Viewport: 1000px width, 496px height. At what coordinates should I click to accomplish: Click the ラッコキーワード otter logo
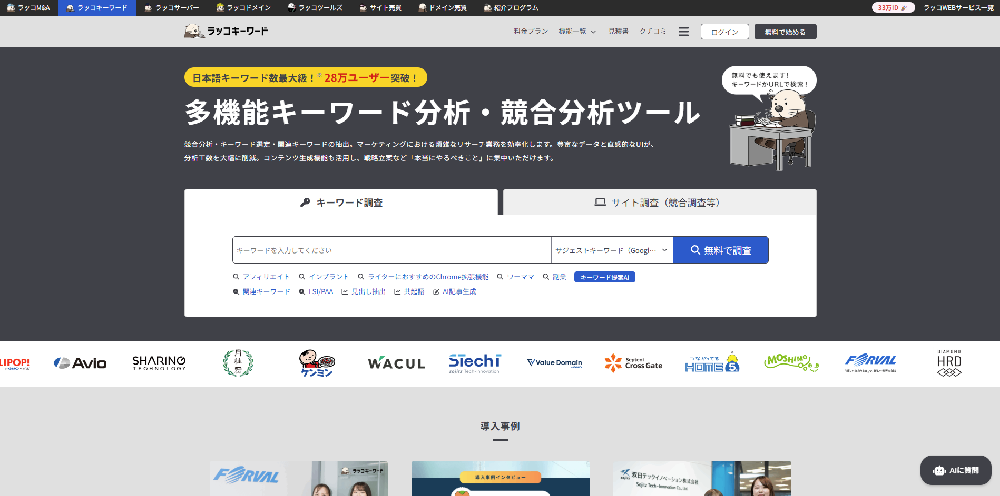226,31
